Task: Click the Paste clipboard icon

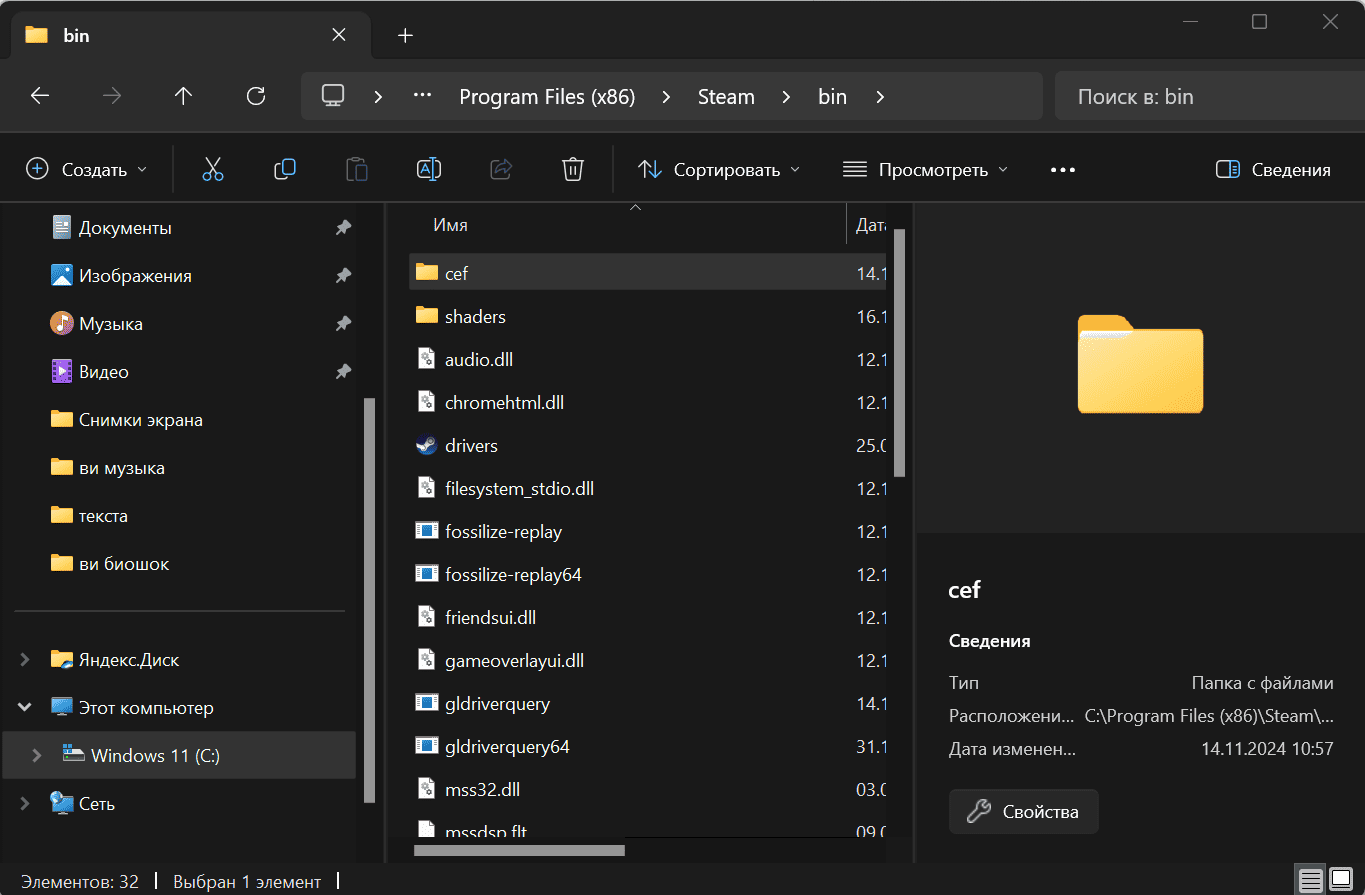Action: 357,169
